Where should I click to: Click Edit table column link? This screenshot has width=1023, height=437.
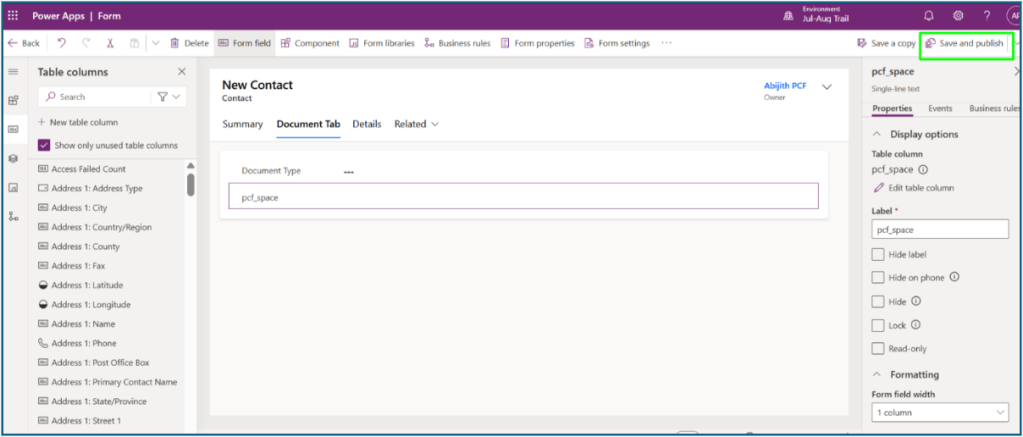click(x=913, y=188)
